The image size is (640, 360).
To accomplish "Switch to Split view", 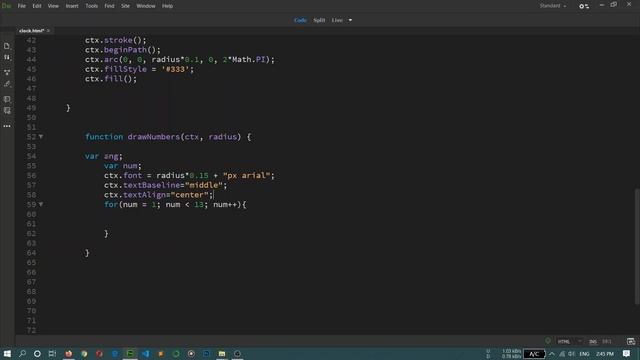I will click(319, 20).
